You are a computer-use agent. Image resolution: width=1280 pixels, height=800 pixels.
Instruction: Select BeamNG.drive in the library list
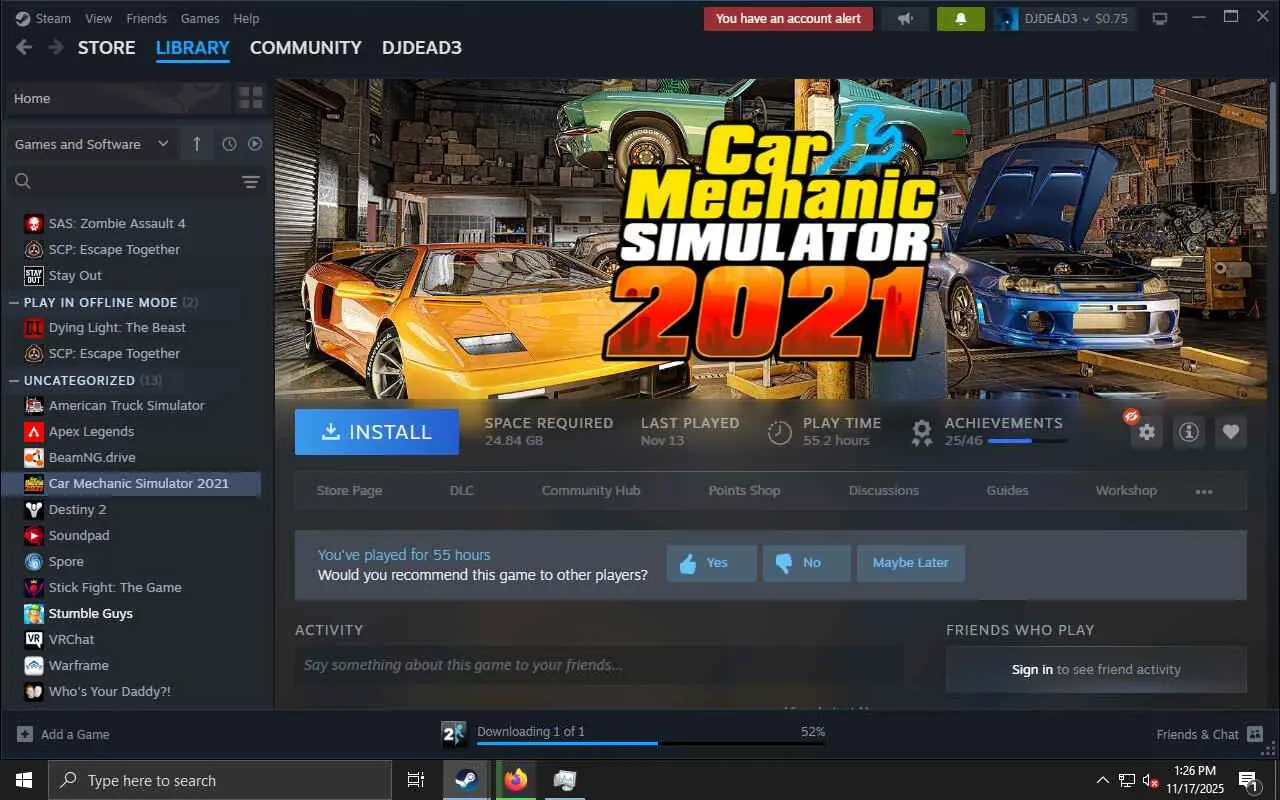[92, 457]
